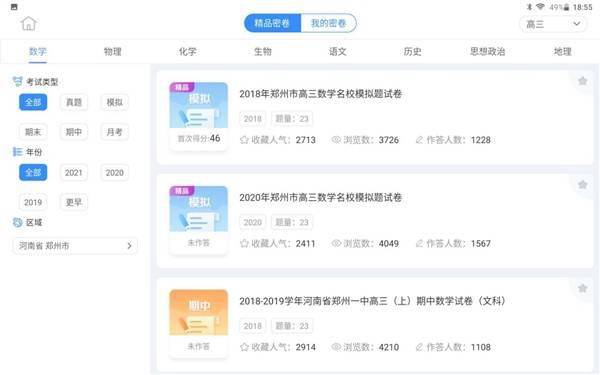Go to the home icon
Image resolution: width=600 pixels, height=375 pixels.
pyautogui.click(x=28, y=23)
